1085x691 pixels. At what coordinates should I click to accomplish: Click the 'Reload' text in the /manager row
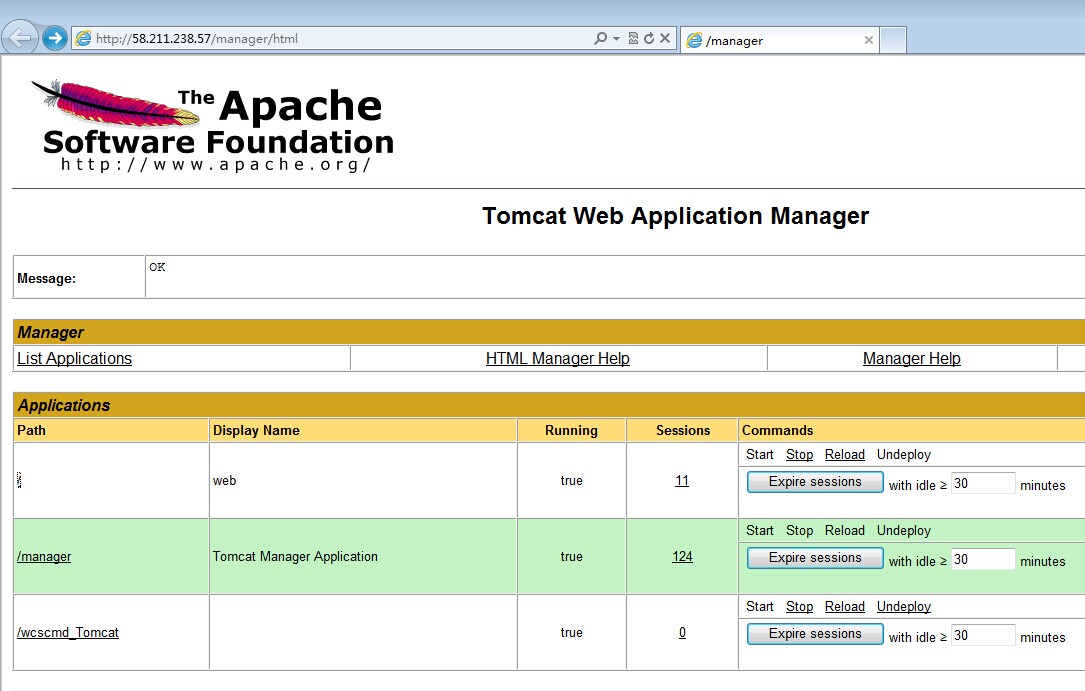[845, 531]
